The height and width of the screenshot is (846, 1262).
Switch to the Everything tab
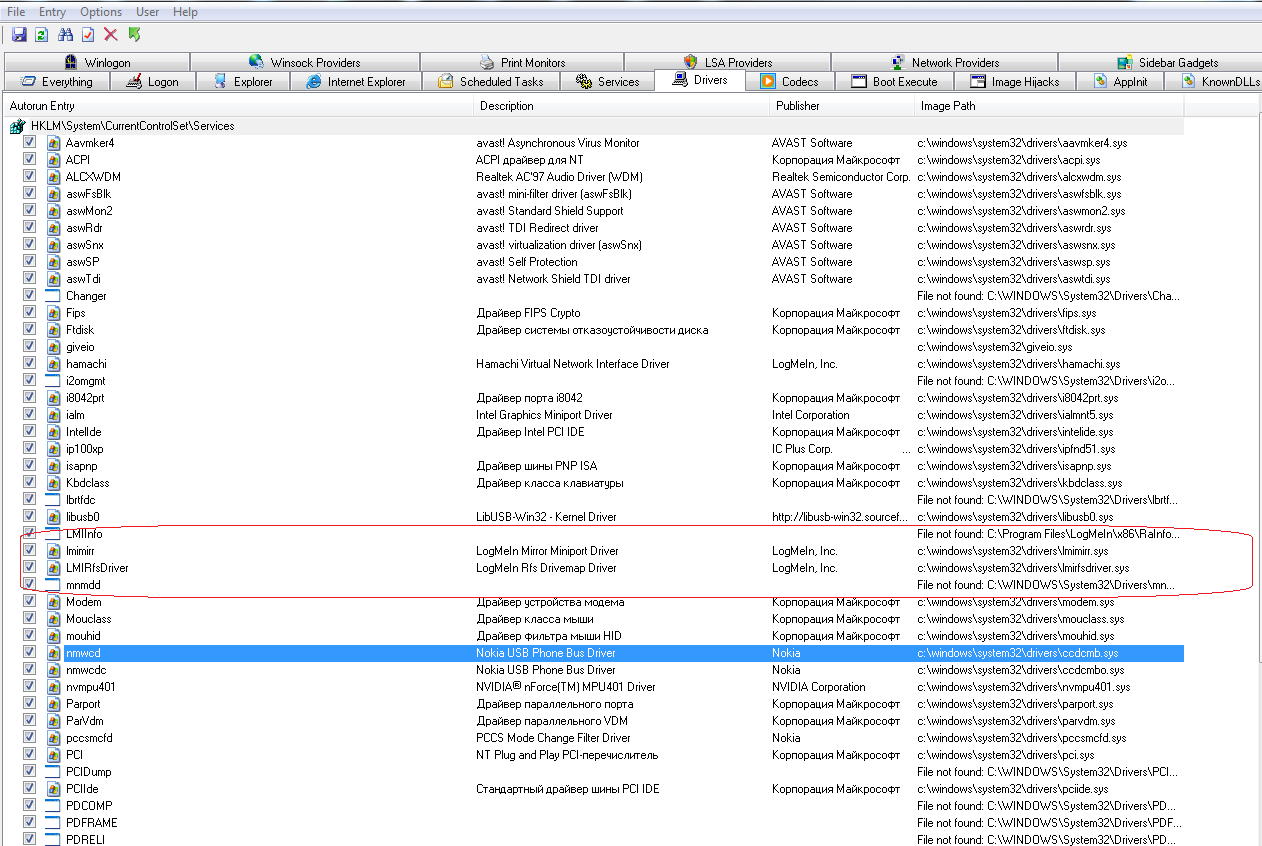pyautogui.click(x=57, y=82)
